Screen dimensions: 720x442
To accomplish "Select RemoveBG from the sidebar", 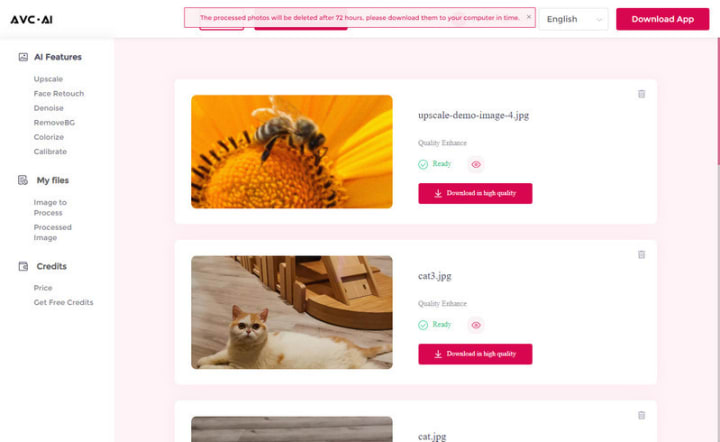I will 54,123.
